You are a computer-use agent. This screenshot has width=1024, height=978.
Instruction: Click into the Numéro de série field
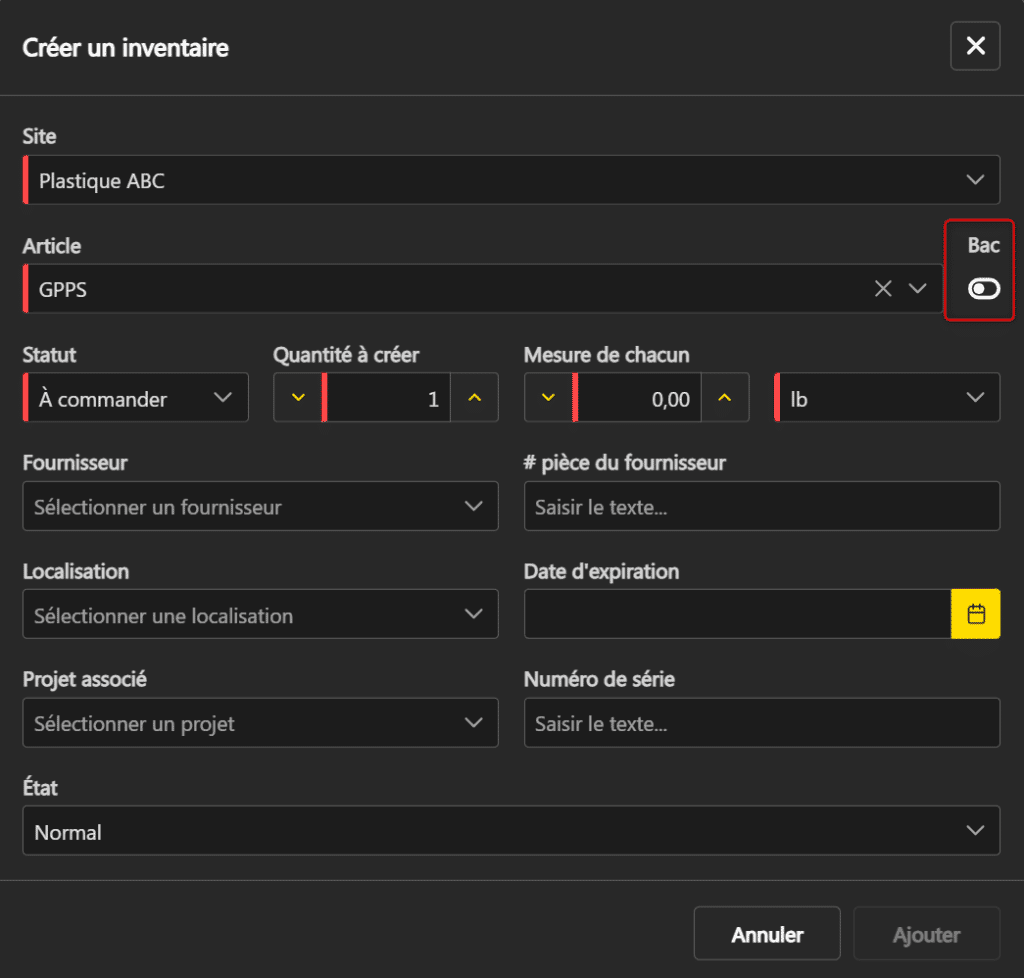tap(761, 723)
